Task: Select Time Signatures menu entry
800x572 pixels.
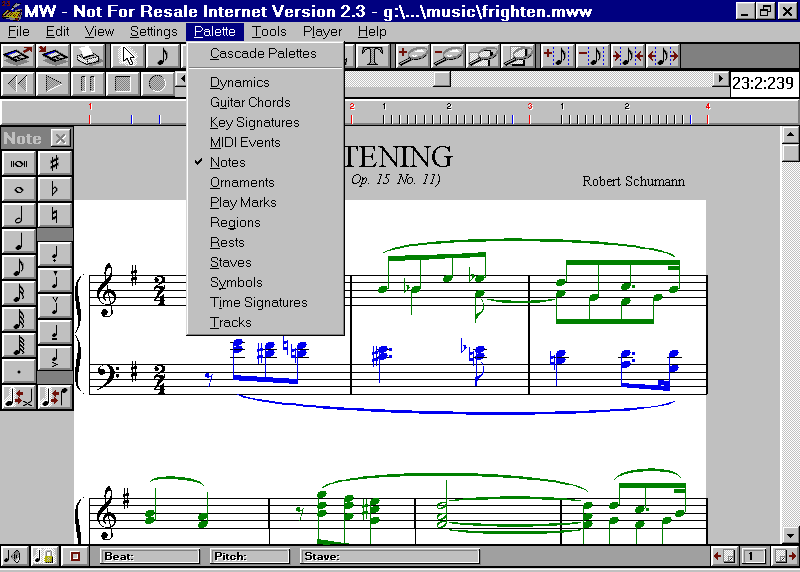Action: tap(258, 302)
